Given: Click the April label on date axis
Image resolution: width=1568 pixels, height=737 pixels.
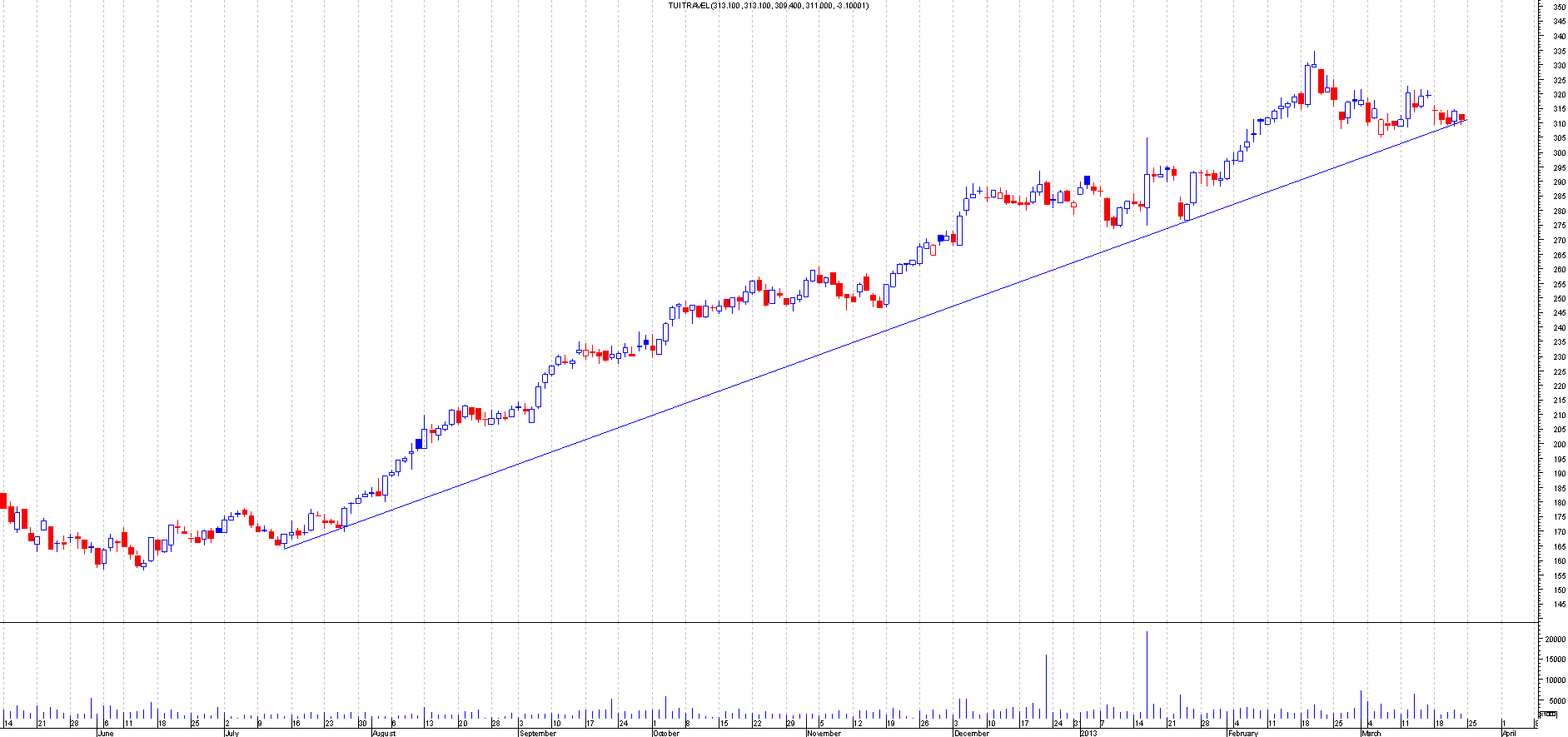Looking at the screenshot, I should pos(1509,734).
